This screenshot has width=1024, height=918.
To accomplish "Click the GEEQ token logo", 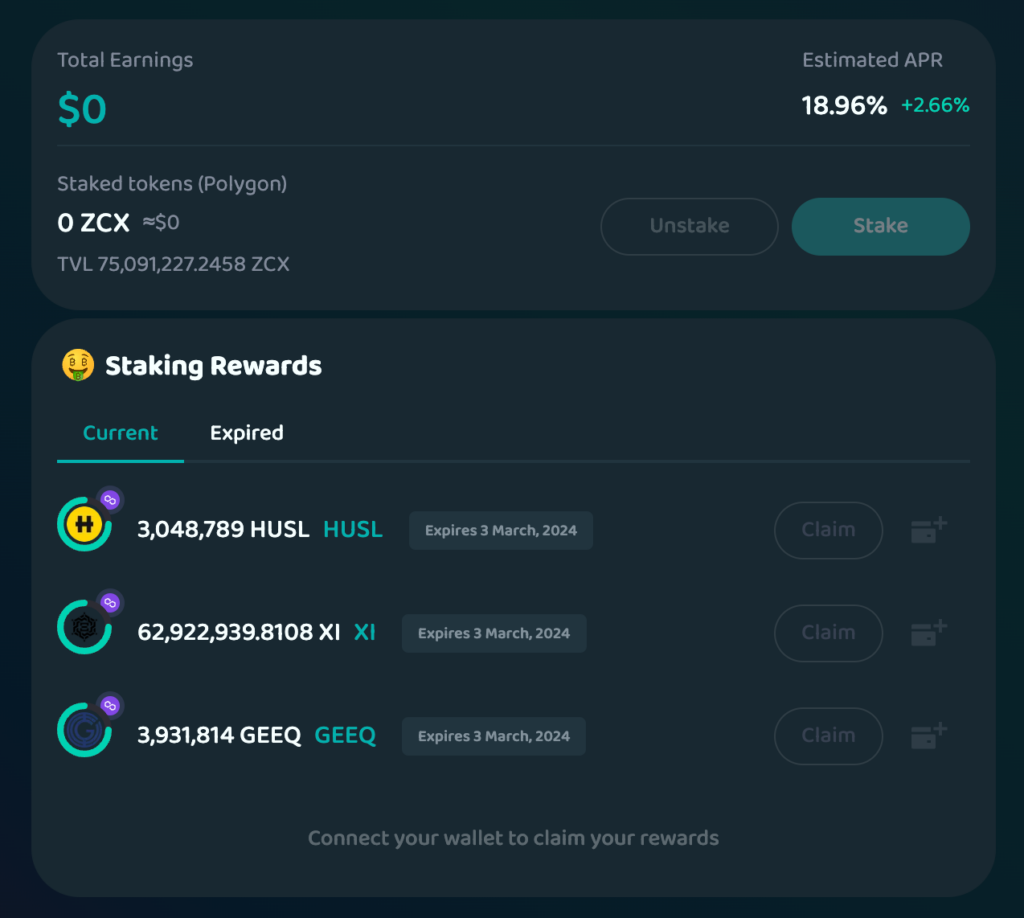I will 84,730.
